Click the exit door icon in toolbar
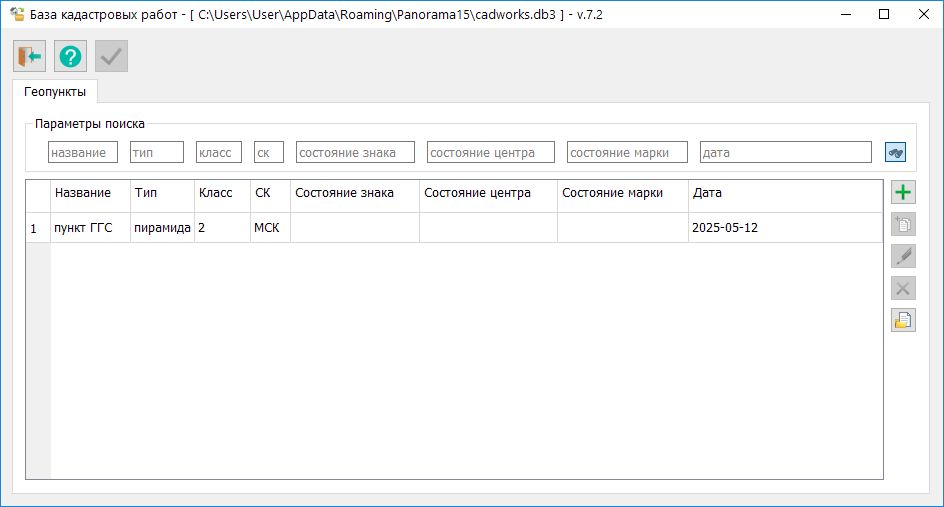The height and width of the screenshot is (507, 944). coord(30,56)
